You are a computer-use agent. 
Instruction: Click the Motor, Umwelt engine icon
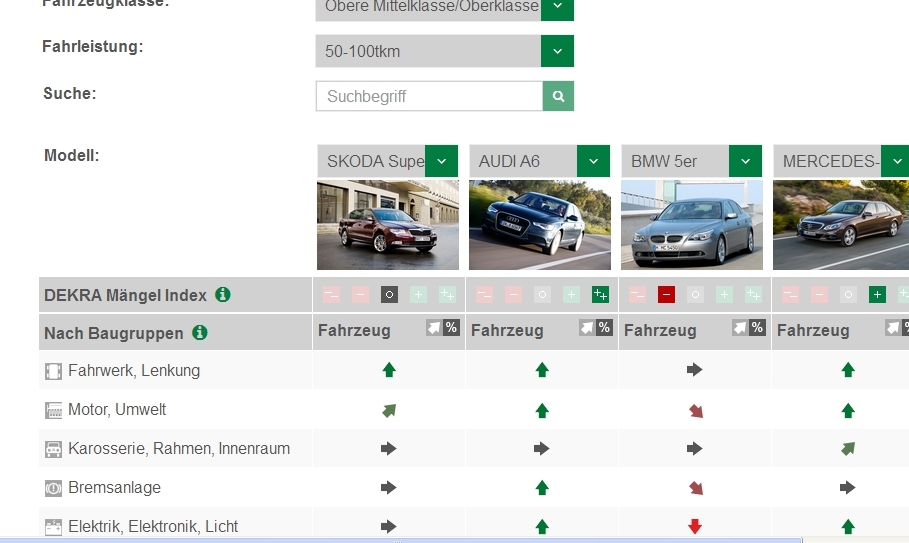[x=53, y=410]
